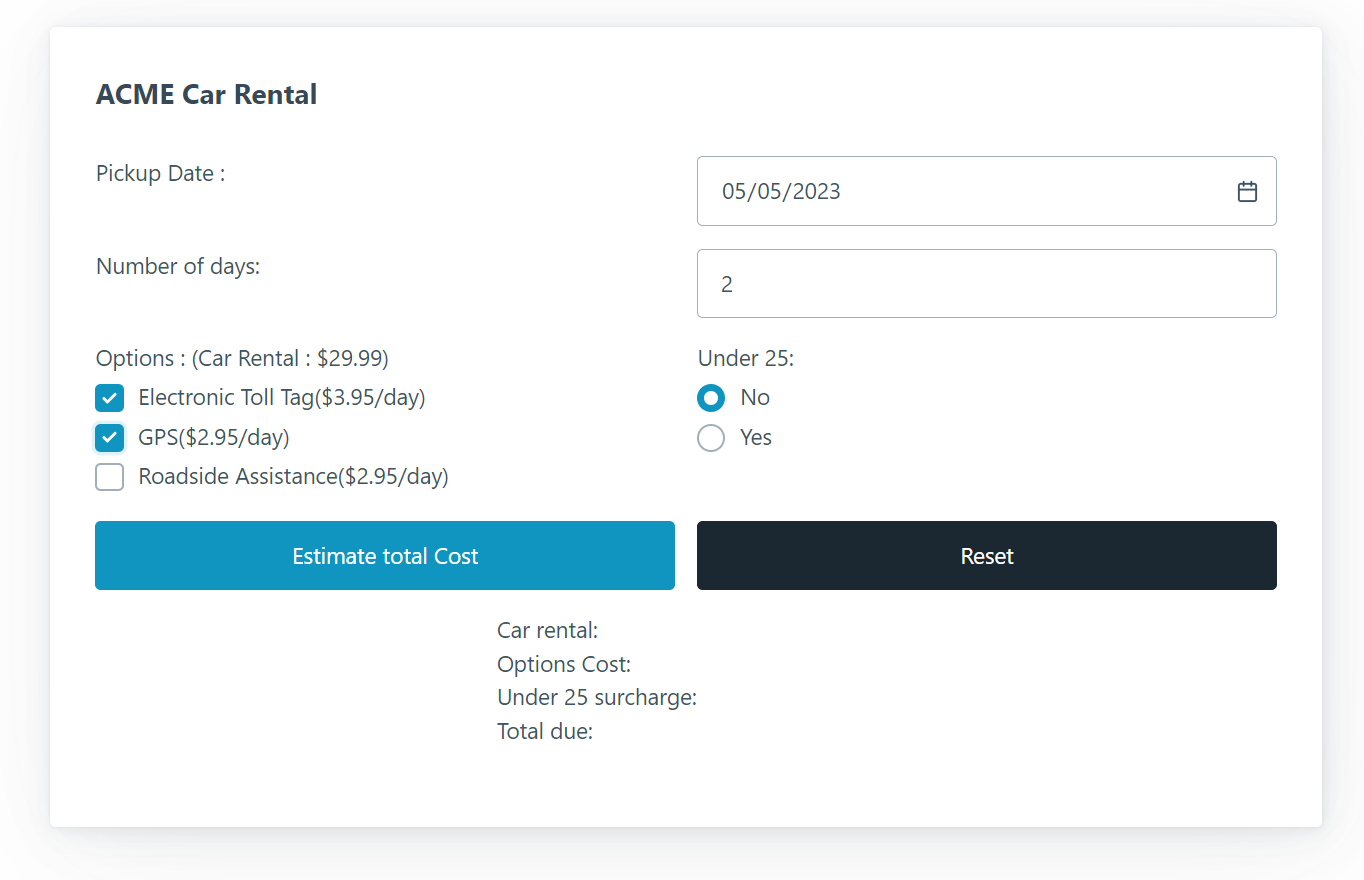The width and height of the screenshot is (1364, 880).
Task: Select Yes for Under 25
Action: tap(710, 438)
